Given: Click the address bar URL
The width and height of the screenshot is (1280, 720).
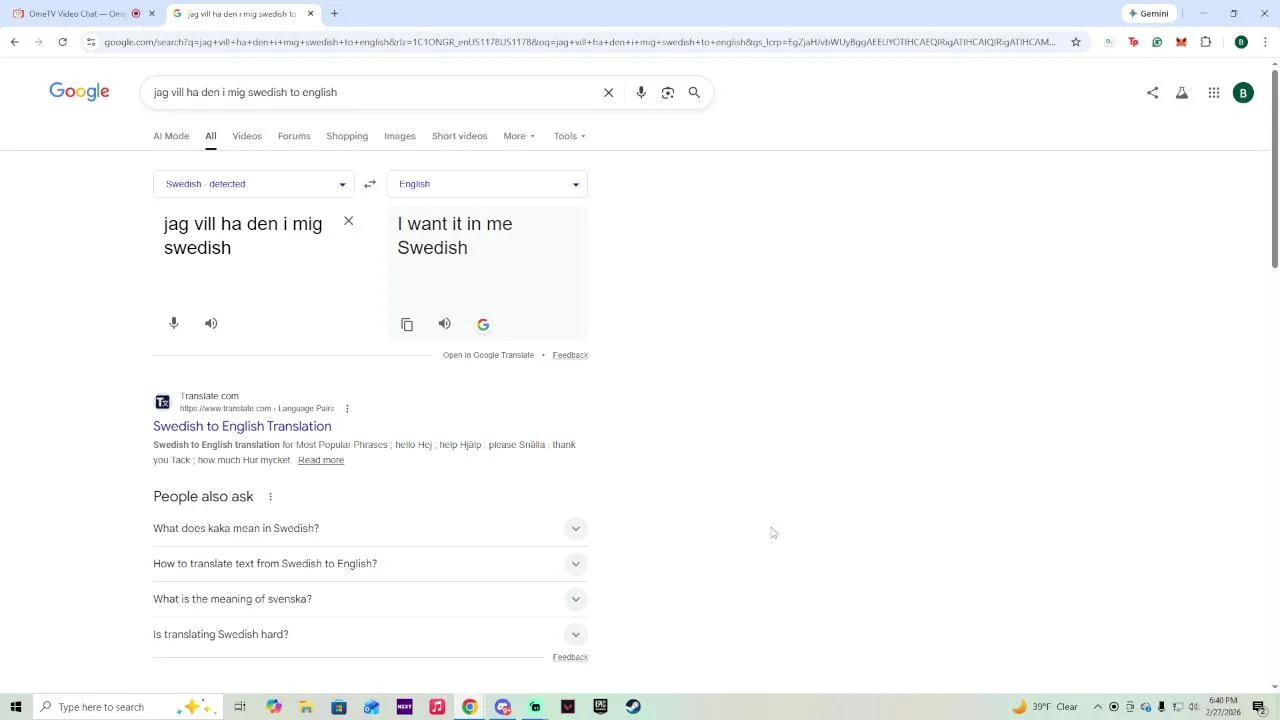Looking at the screenshot, I should [x=580, y=42].
